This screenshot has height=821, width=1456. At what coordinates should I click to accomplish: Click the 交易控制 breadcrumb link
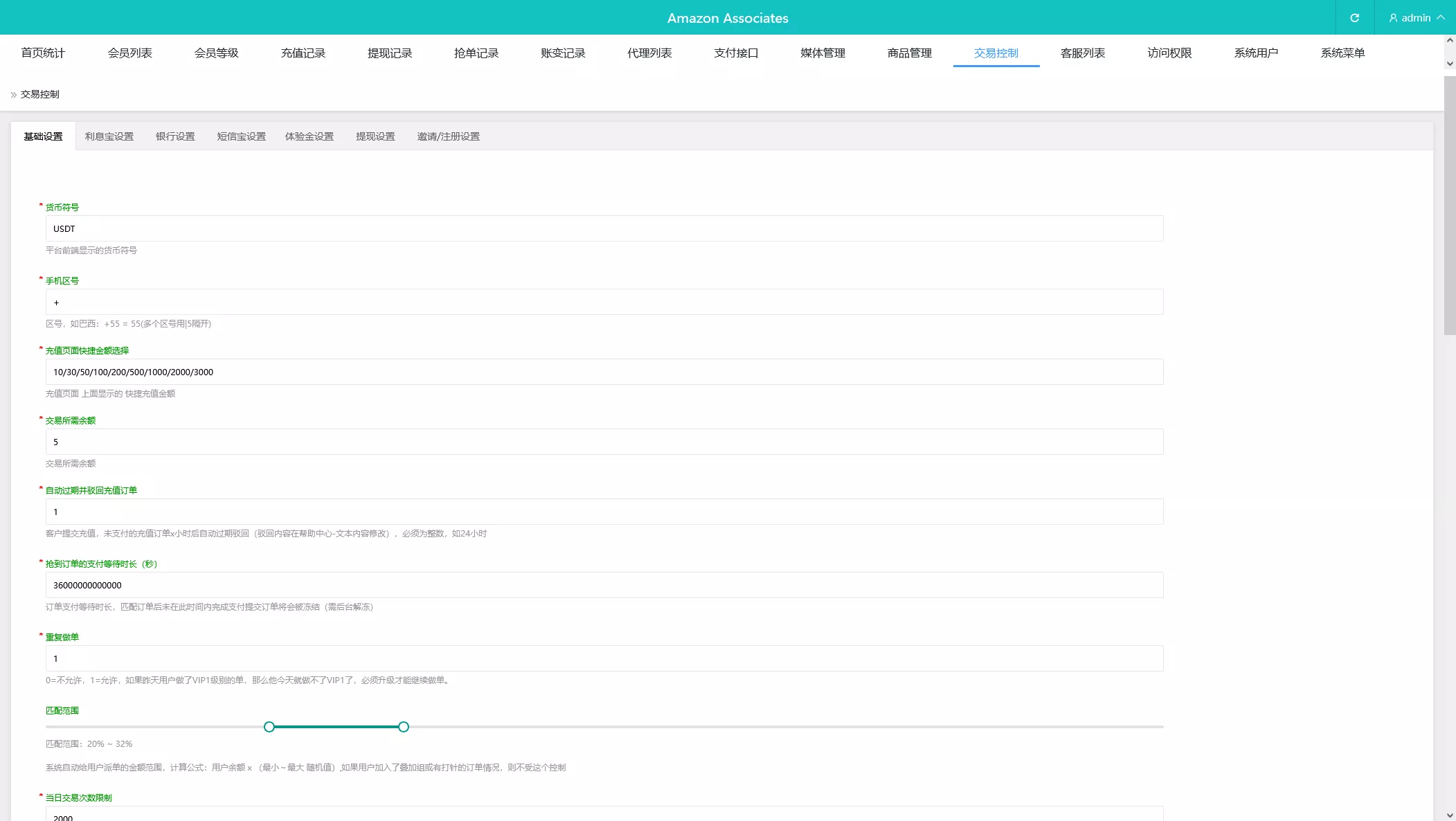click(x=39, y=93)
